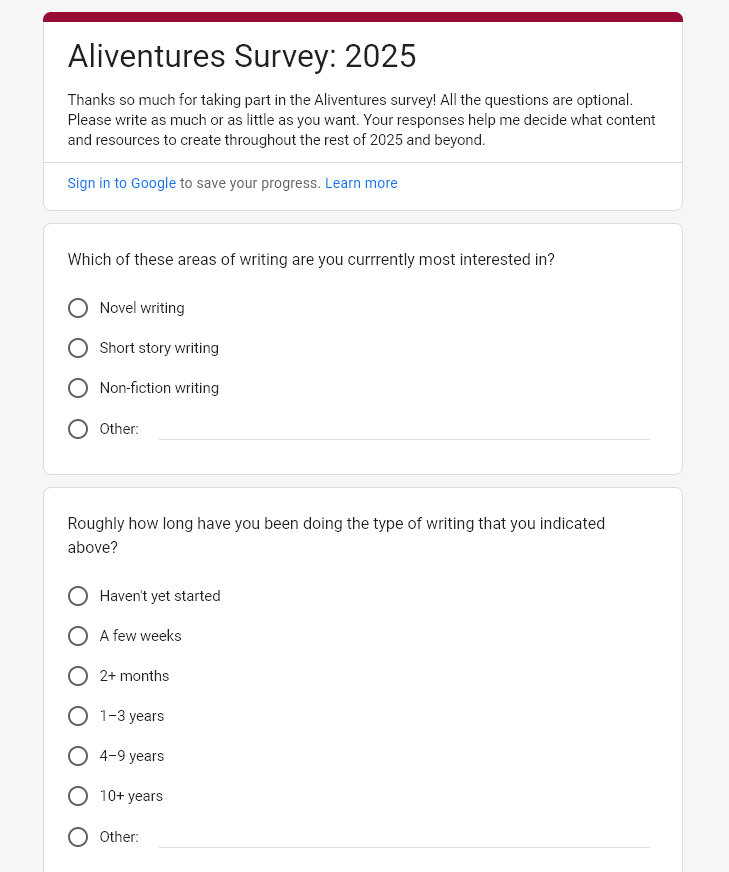Open the Sign in to Google link
Viewport: 729px width, 872px height.
point(121,183)
